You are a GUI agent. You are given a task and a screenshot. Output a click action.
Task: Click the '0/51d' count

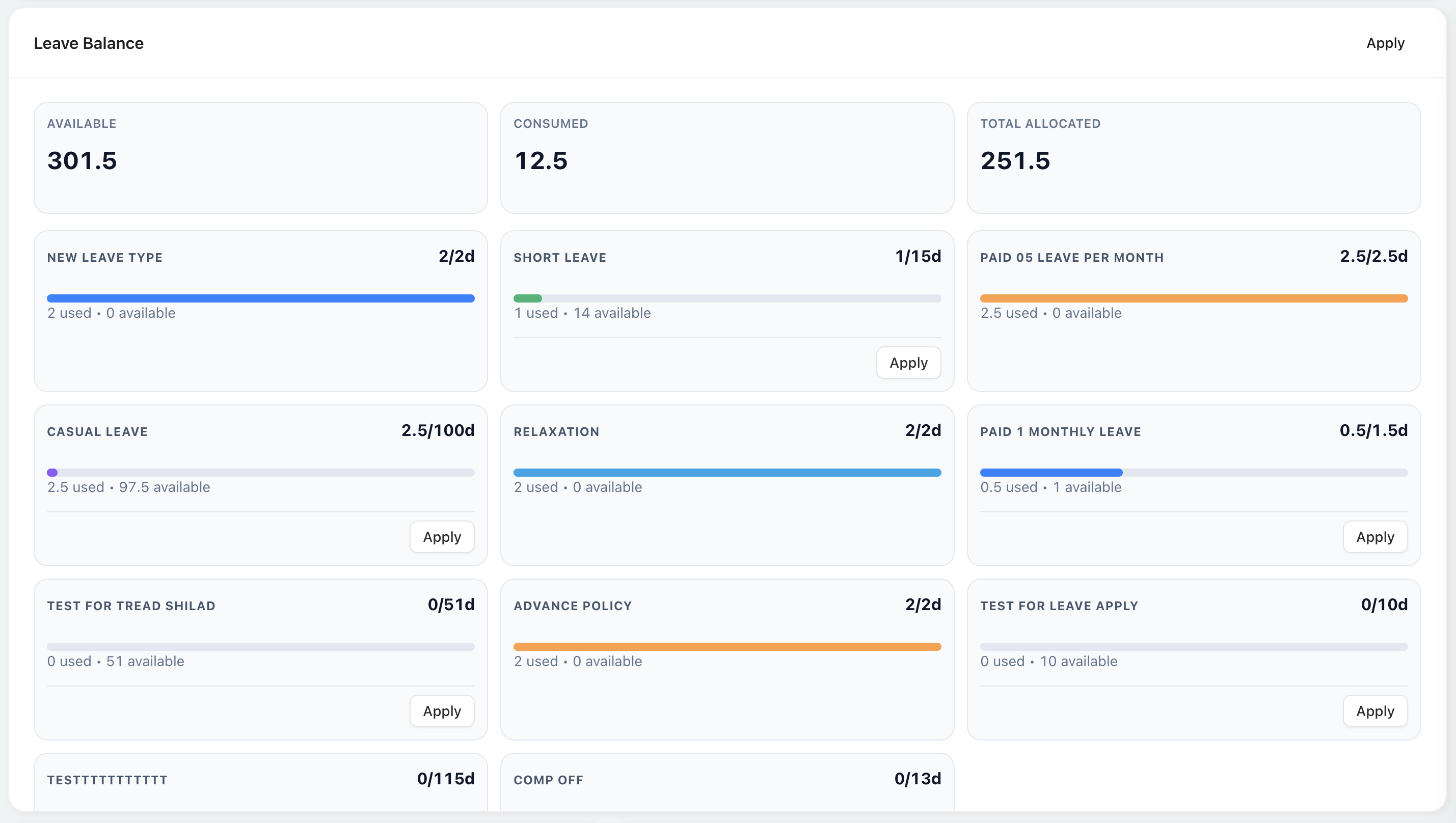point(451,605)
